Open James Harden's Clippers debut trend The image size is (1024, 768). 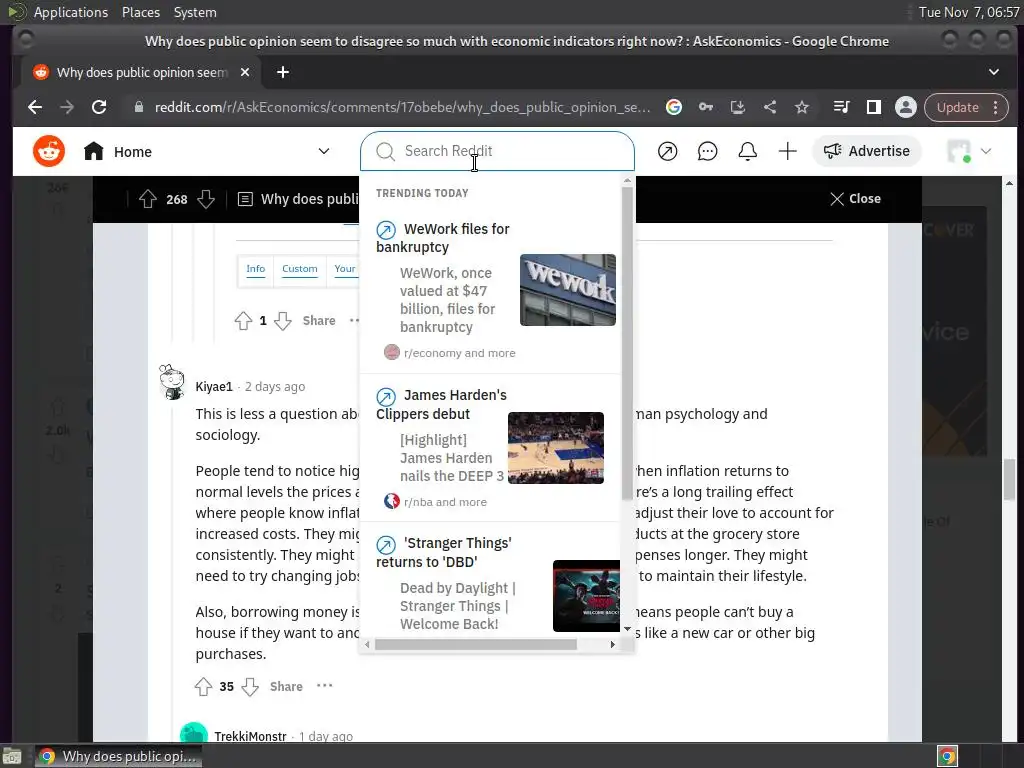click(442, 404)
